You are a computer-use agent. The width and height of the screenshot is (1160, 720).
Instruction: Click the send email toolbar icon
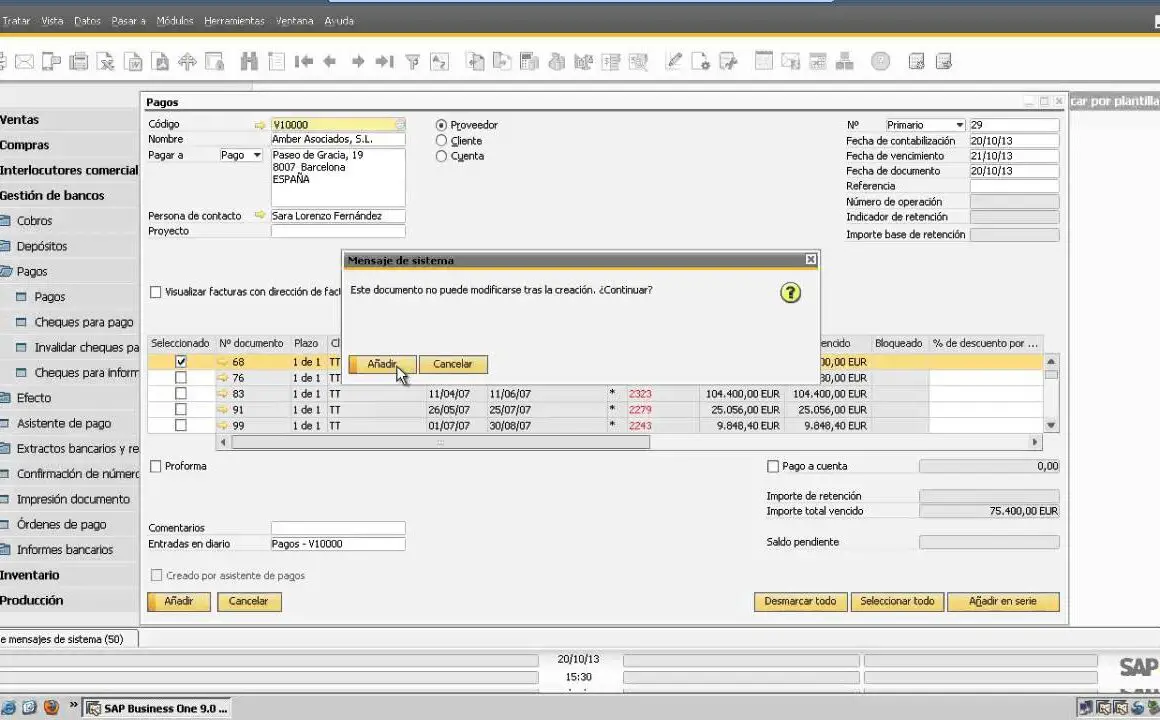coord(24,61)
